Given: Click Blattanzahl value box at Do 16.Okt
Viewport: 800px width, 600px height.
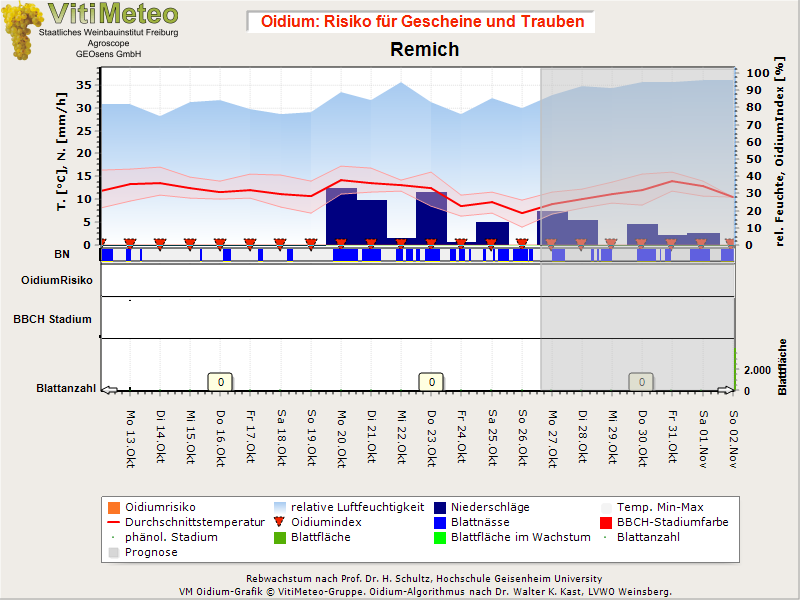Looking at the screenshot, I should pos(220,381).
